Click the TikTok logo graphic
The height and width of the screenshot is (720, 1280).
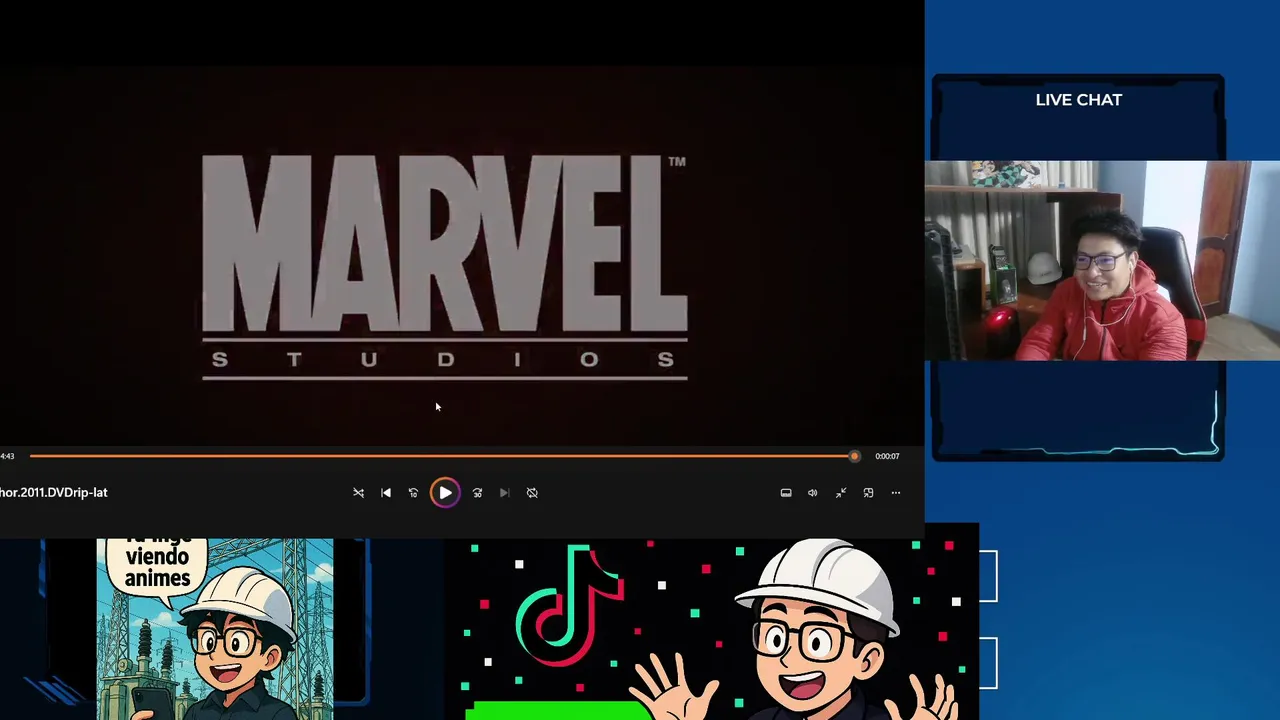pyautogui.click(x=570, y=607)
